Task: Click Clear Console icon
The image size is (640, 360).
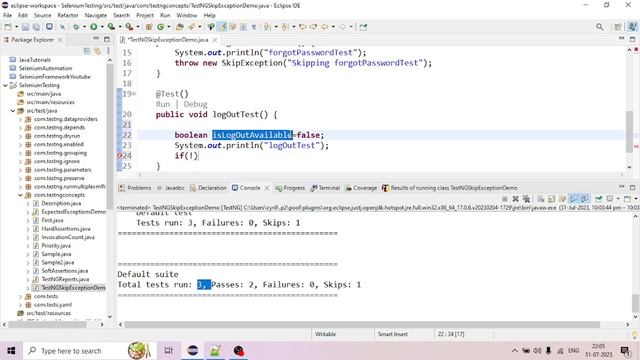Action: tap(540, 199)
